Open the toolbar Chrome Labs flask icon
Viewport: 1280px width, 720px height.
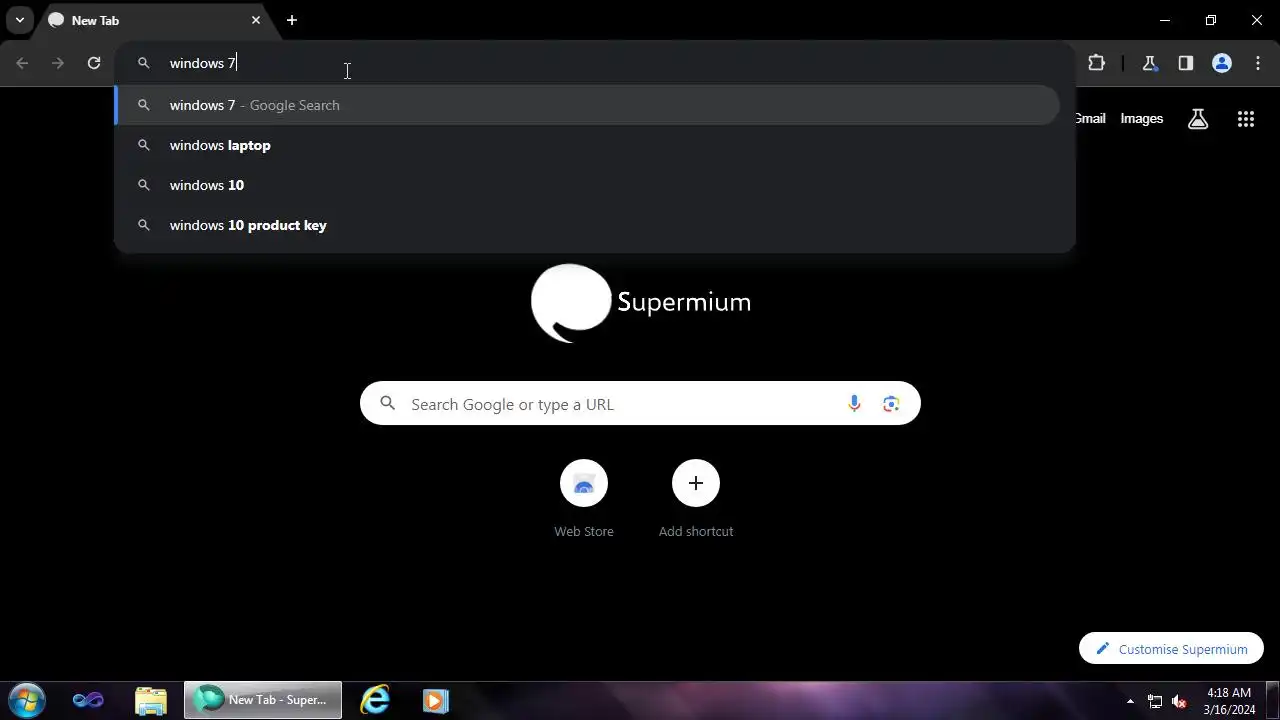coord(1150,63)
